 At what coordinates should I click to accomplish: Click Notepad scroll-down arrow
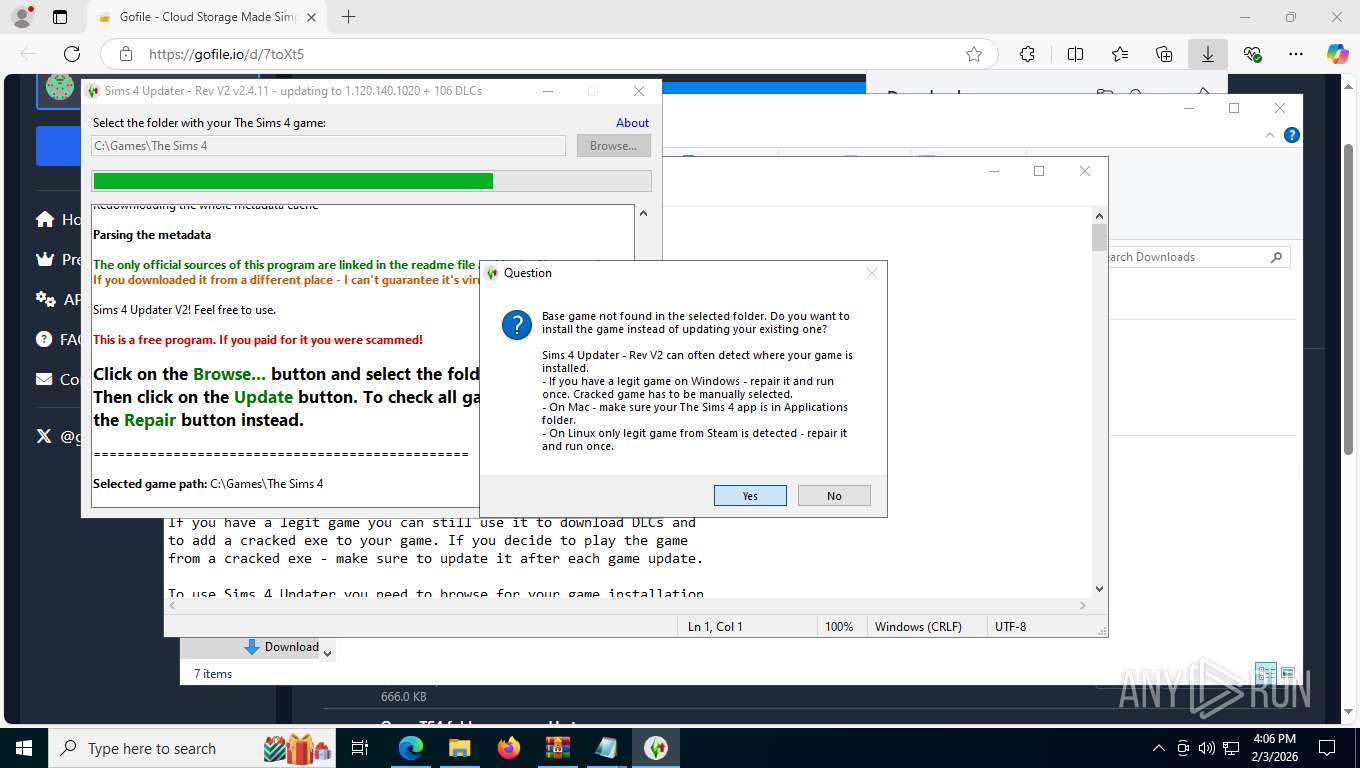[1100, 589]
